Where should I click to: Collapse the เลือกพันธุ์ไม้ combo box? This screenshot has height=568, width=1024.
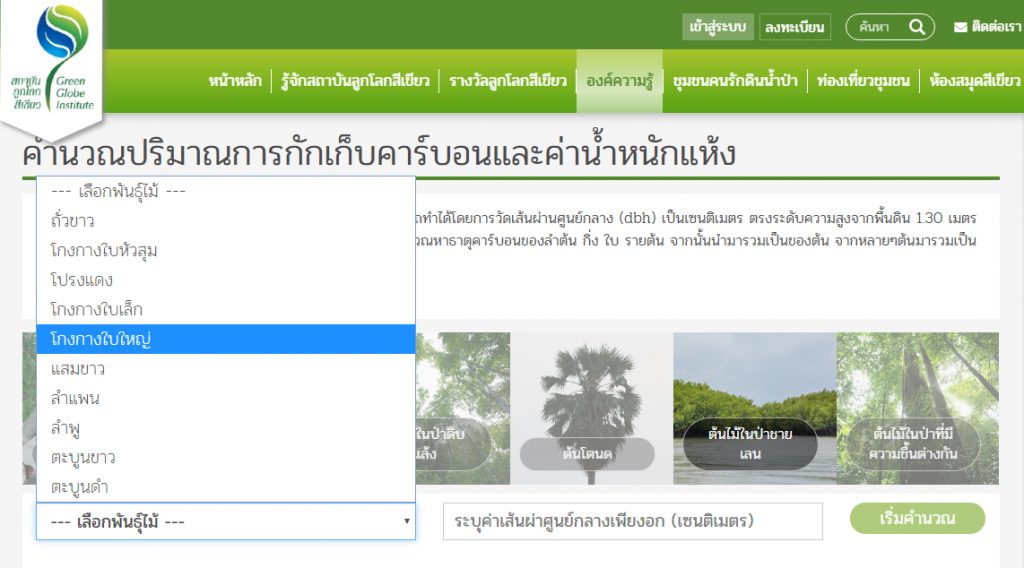(x=226, y=521)
